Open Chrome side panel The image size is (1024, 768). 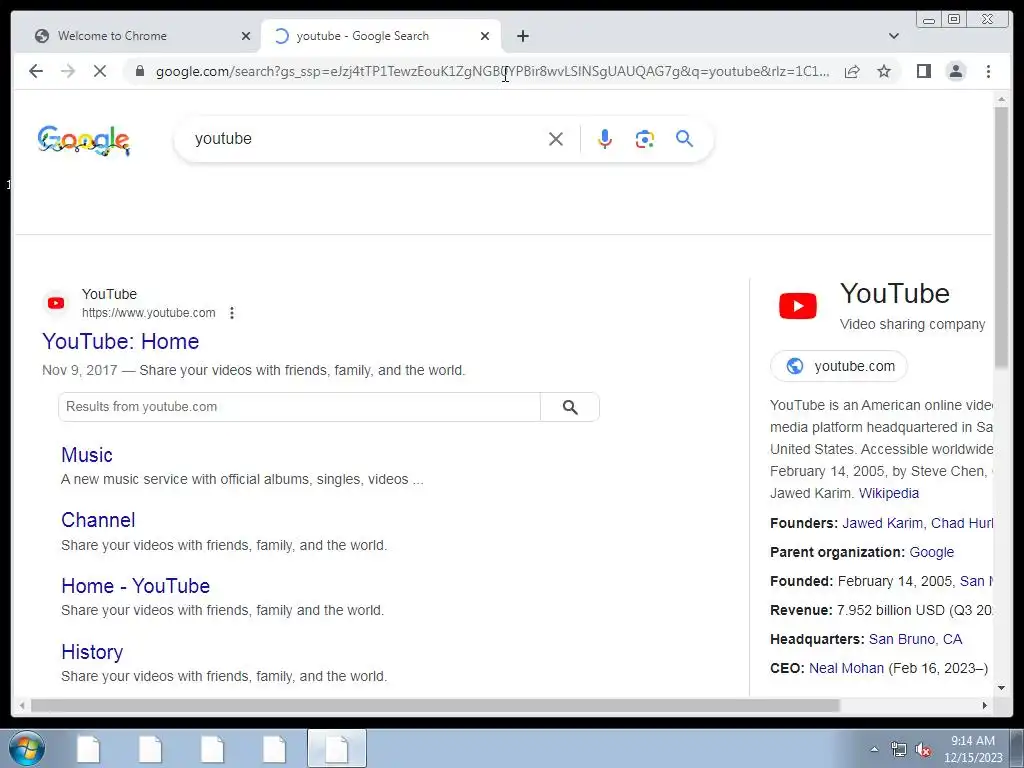pyautogui.click(x=923, y=71)
